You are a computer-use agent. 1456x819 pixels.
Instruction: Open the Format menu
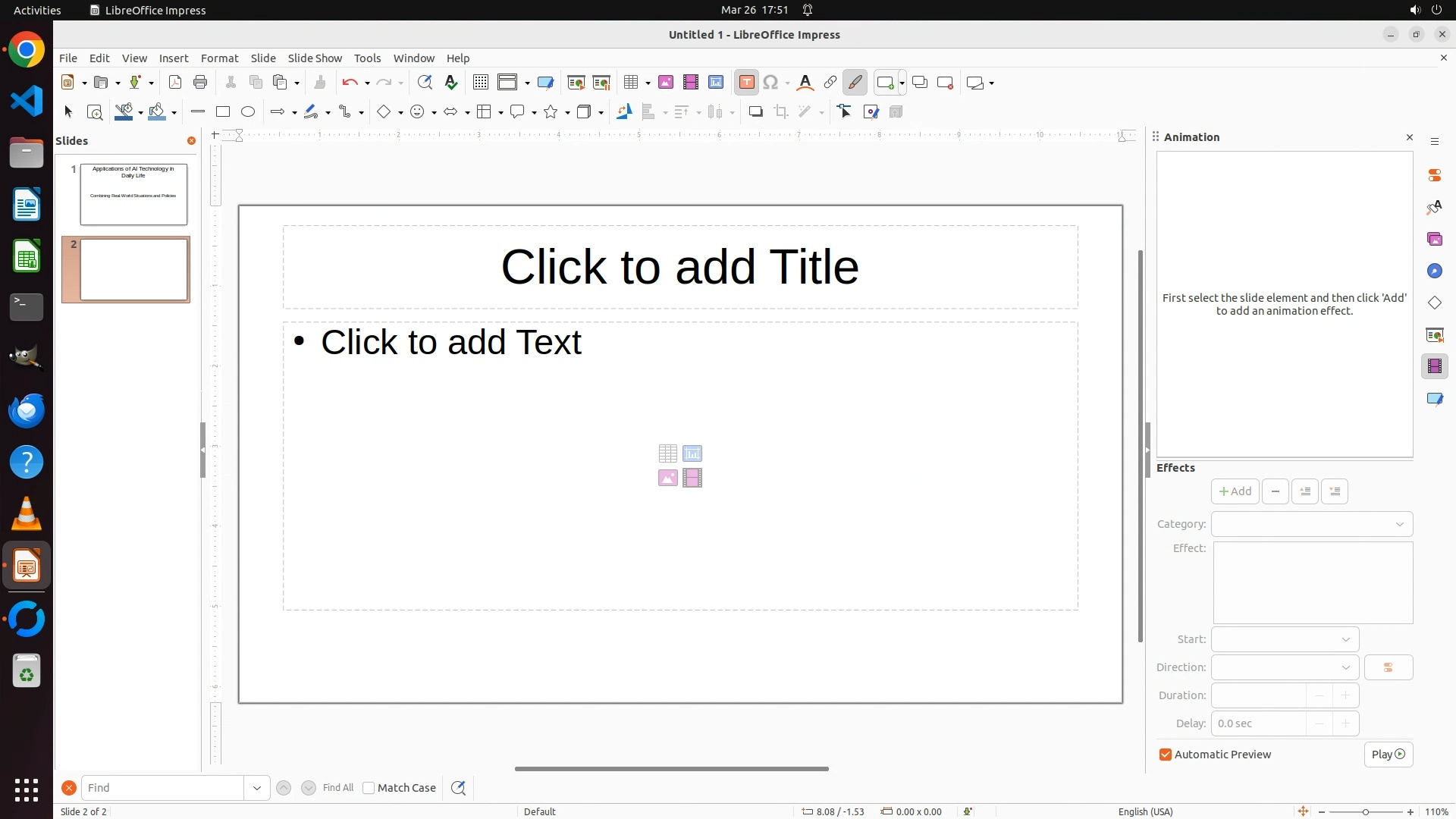pos(219,58)
